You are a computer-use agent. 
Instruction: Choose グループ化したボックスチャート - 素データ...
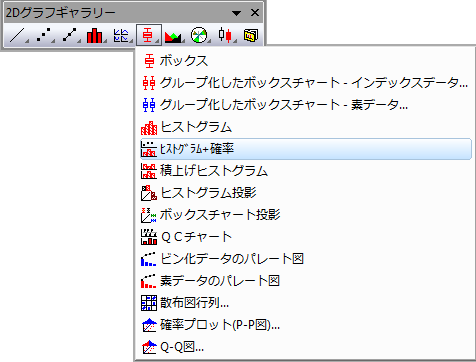(306, 105)
